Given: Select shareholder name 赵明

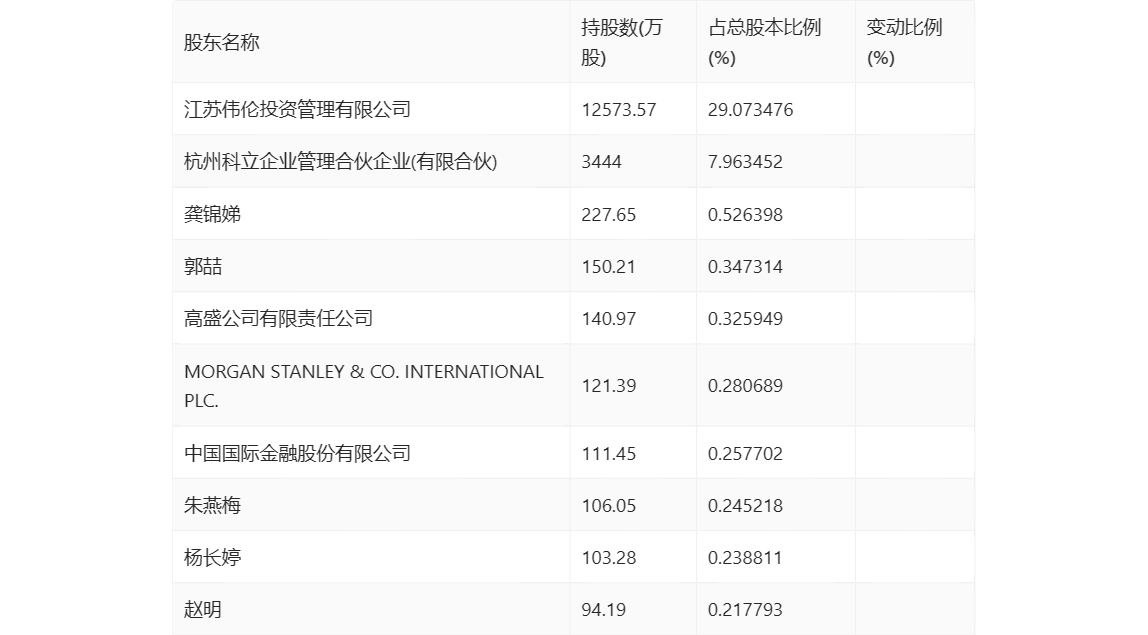Looking at the screenshot, I should 203,609.
